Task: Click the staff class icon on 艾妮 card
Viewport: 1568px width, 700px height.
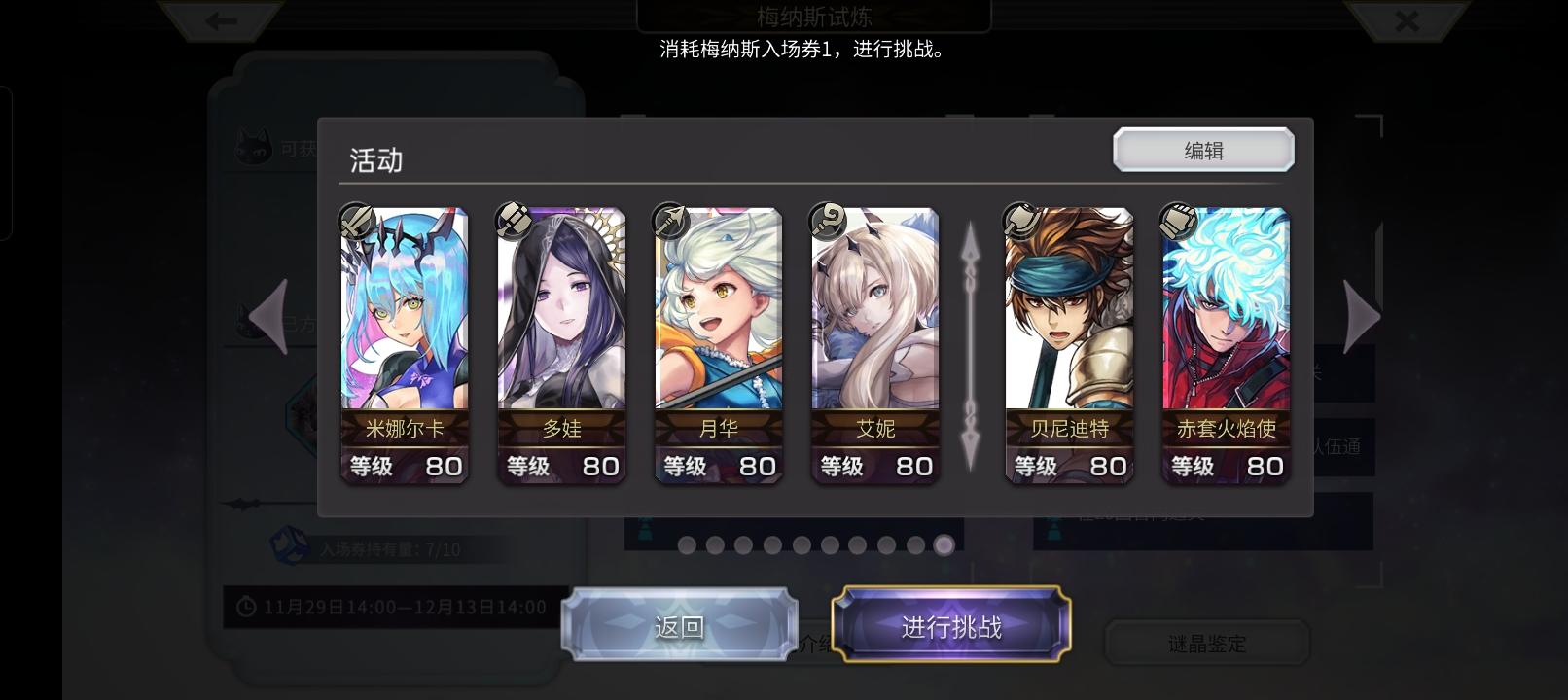Action: coord(828,222)
